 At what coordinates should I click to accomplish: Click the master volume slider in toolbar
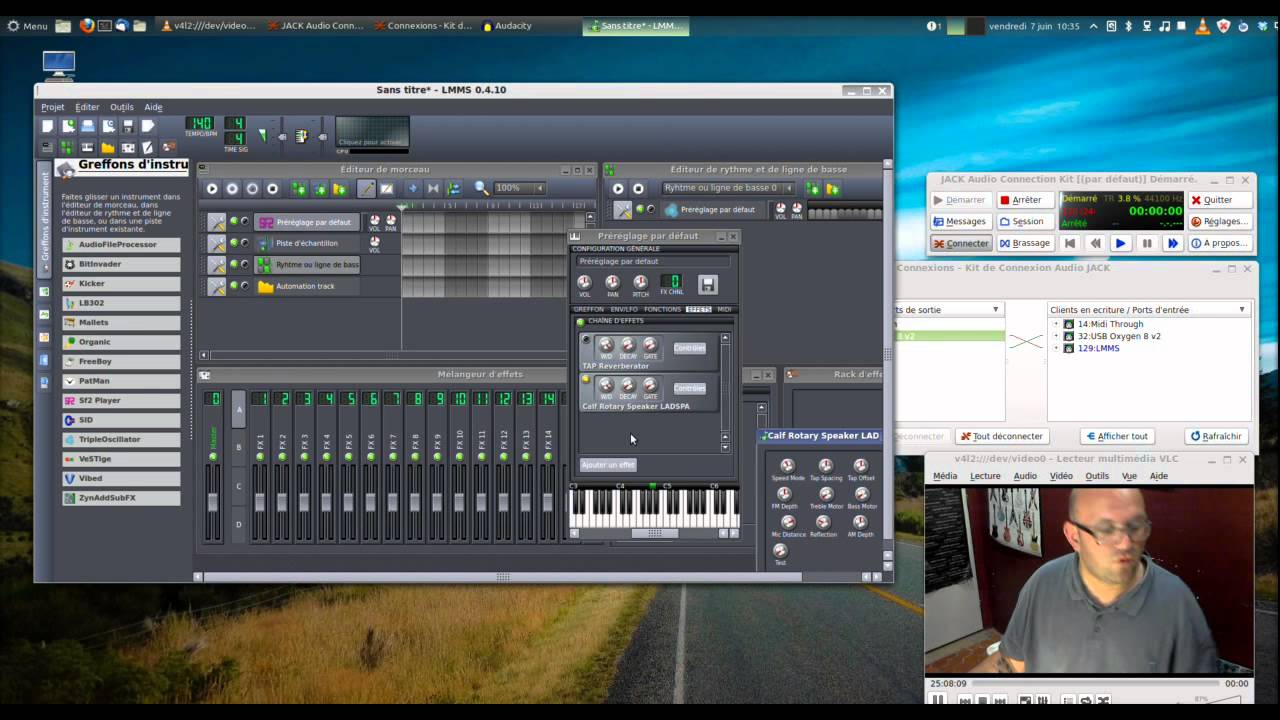coord(283,136)
